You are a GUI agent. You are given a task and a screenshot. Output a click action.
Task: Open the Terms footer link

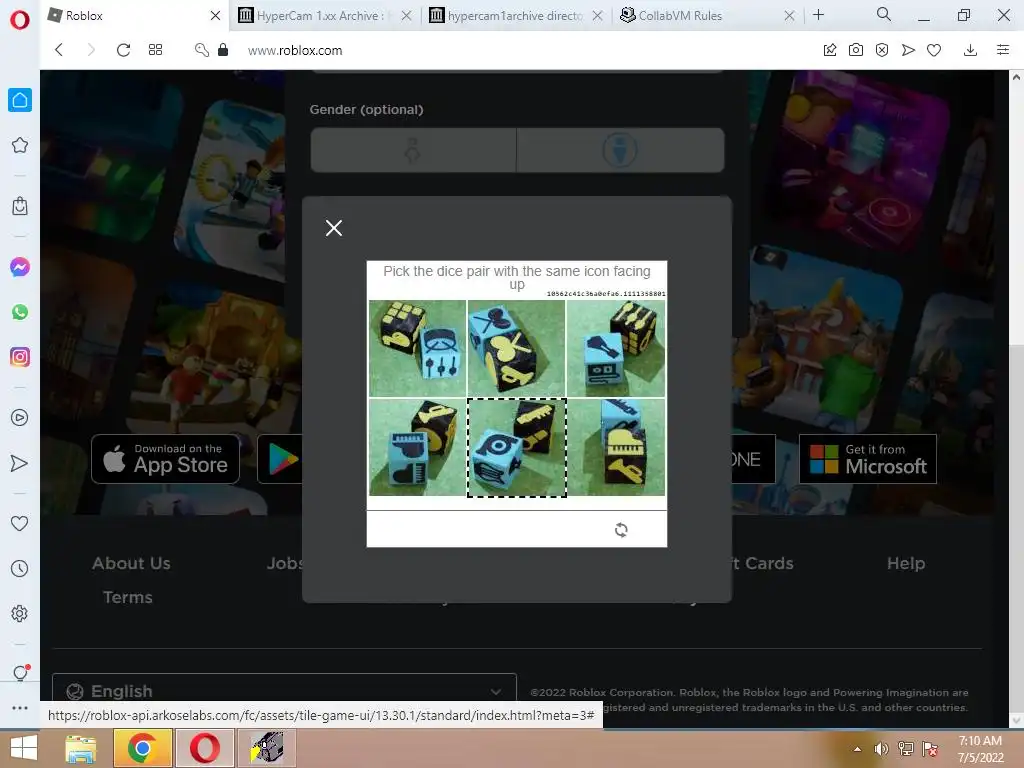[127, 597]
